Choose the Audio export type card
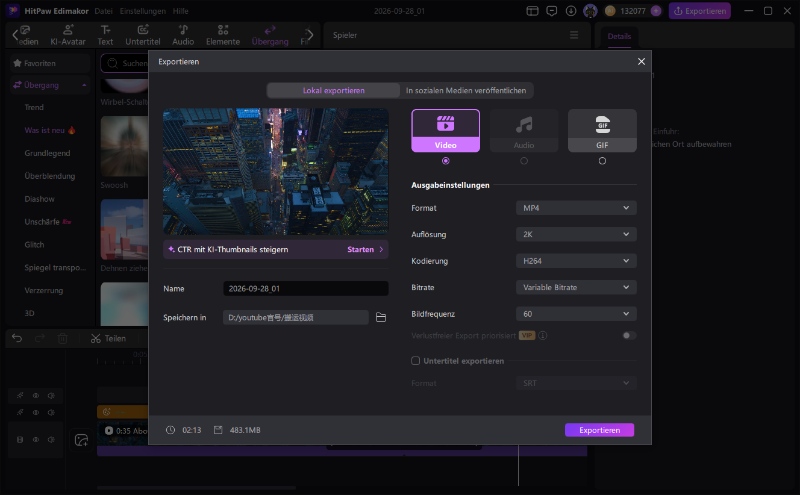The image size is (800, 495). 524,131
